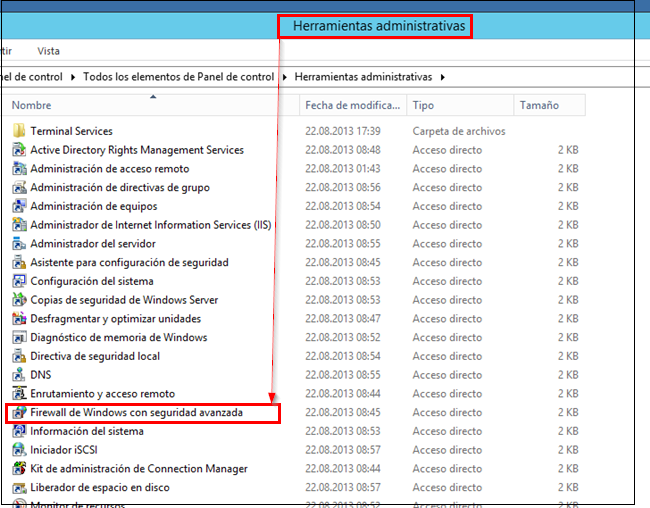
Task: Select Asistente para configuración de seguridad name
Action: 129,263
